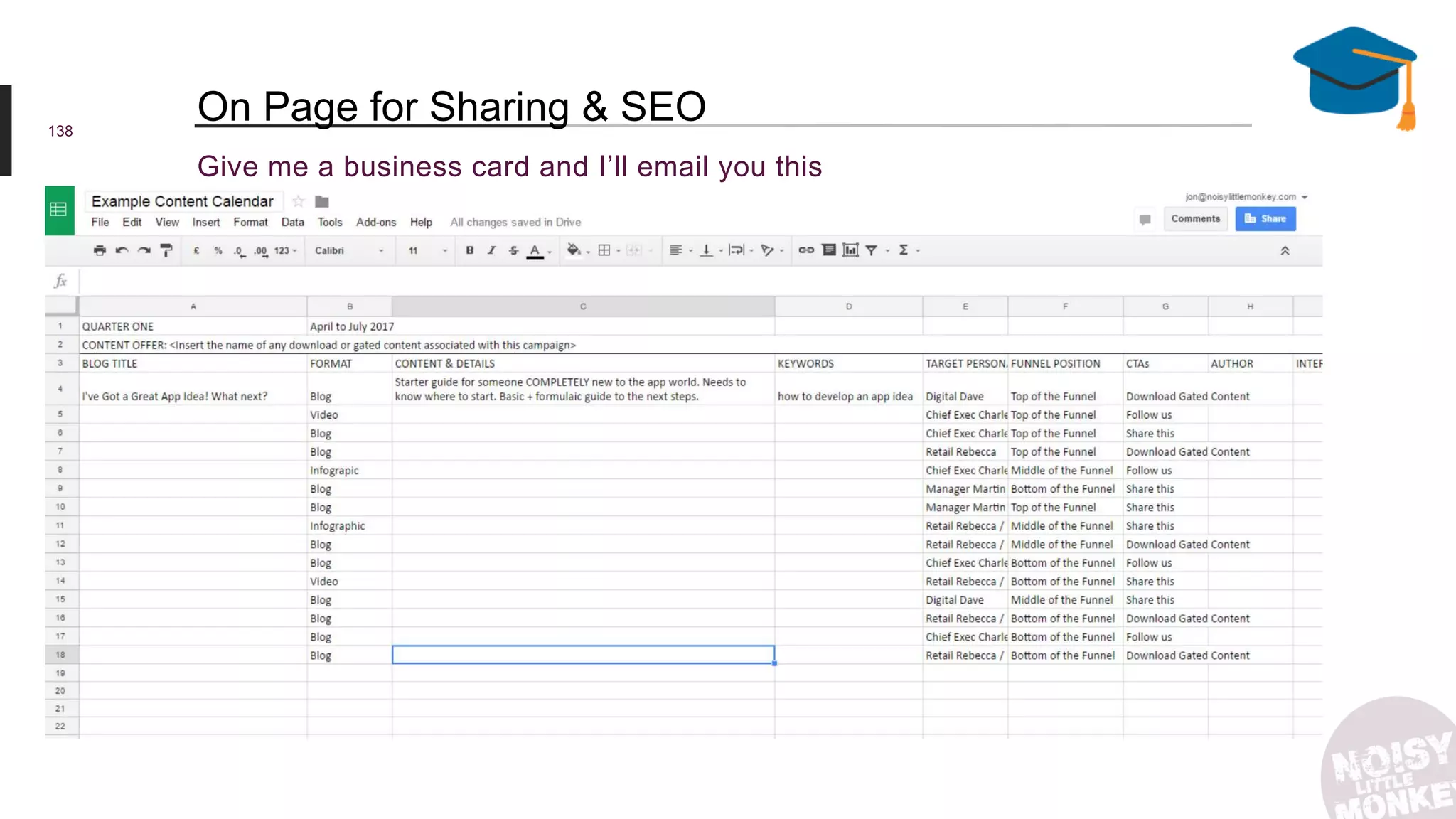Open the Data menu
This screenshot has width=1456, height=819.
point(293,222)
